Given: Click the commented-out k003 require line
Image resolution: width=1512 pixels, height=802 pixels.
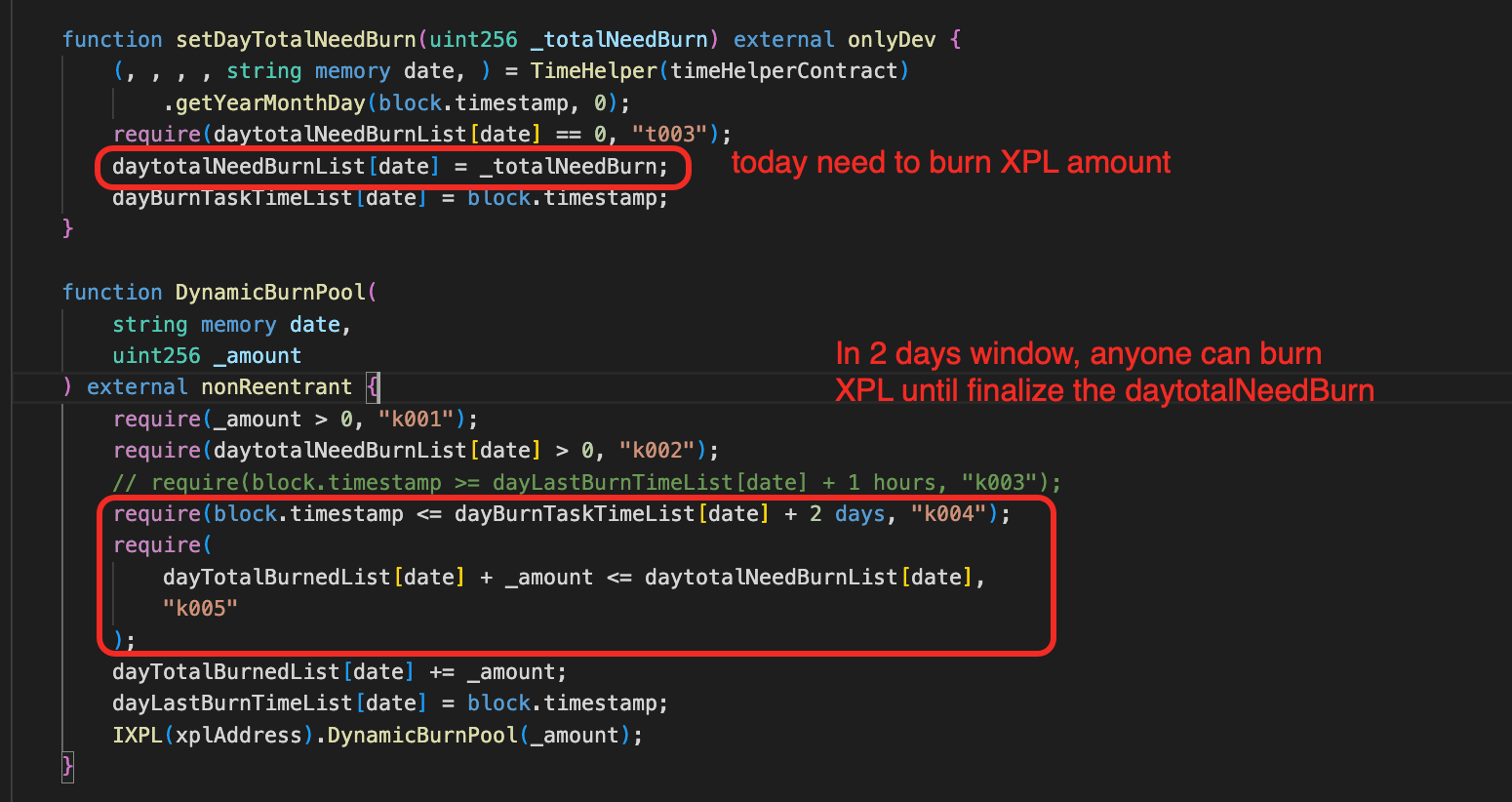Looking at the screenshot, I should tap(585, 483).
